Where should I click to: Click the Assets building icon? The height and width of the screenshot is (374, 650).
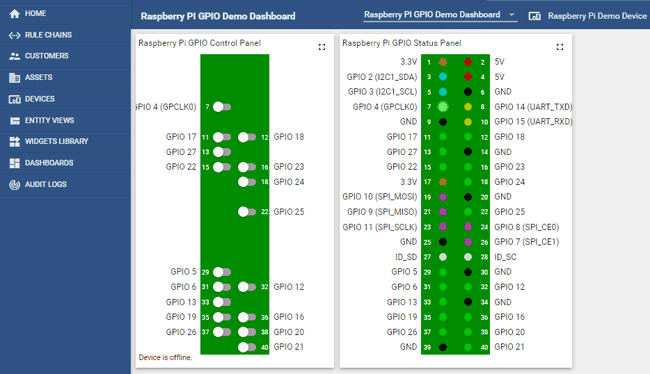15,78
